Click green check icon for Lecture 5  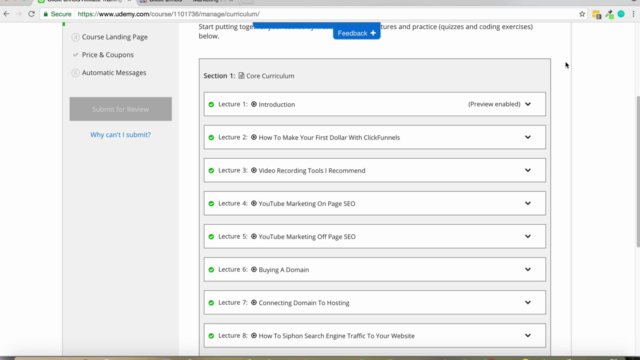tap(211, 237)
